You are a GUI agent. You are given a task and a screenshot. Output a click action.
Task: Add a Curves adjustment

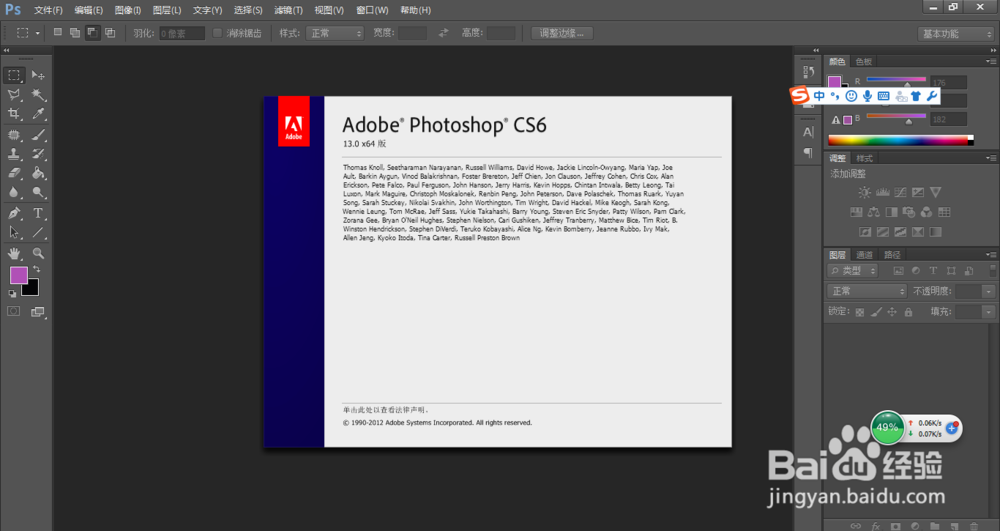(x=901, y=192)
